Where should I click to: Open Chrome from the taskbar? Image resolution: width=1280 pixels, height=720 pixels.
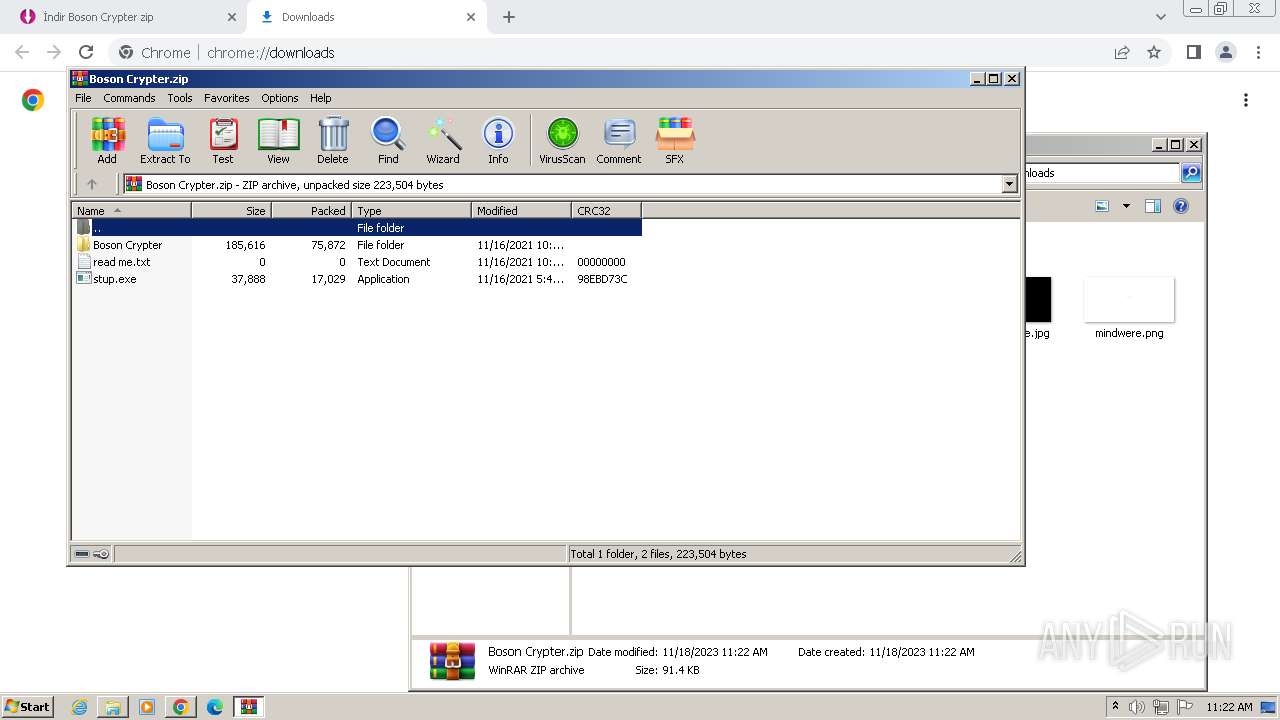(x=181, y=707)
